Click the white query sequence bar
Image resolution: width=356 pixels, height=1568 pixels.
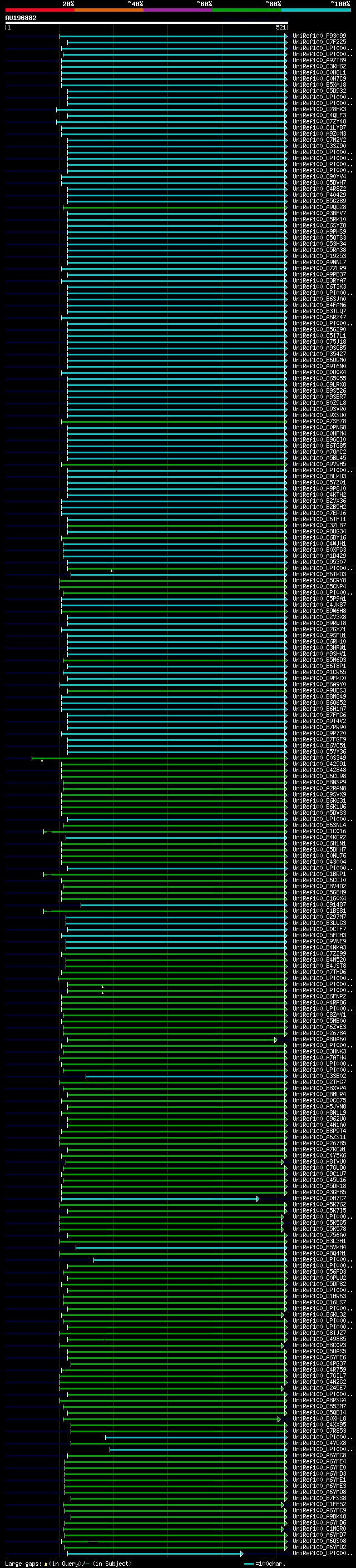tap(147, 22)
